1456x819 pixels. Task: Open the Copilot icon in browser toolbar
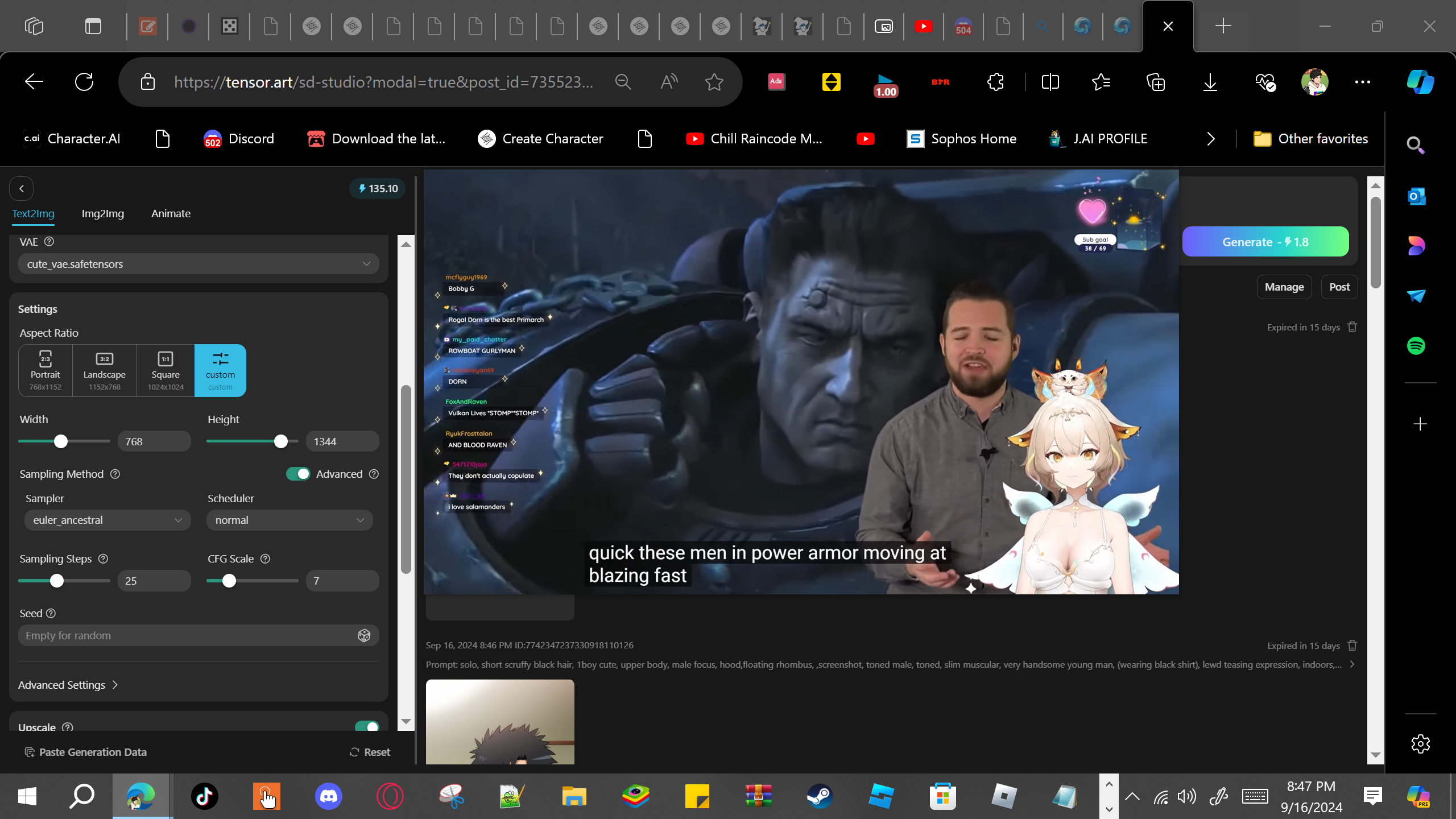click(1420, 82)
